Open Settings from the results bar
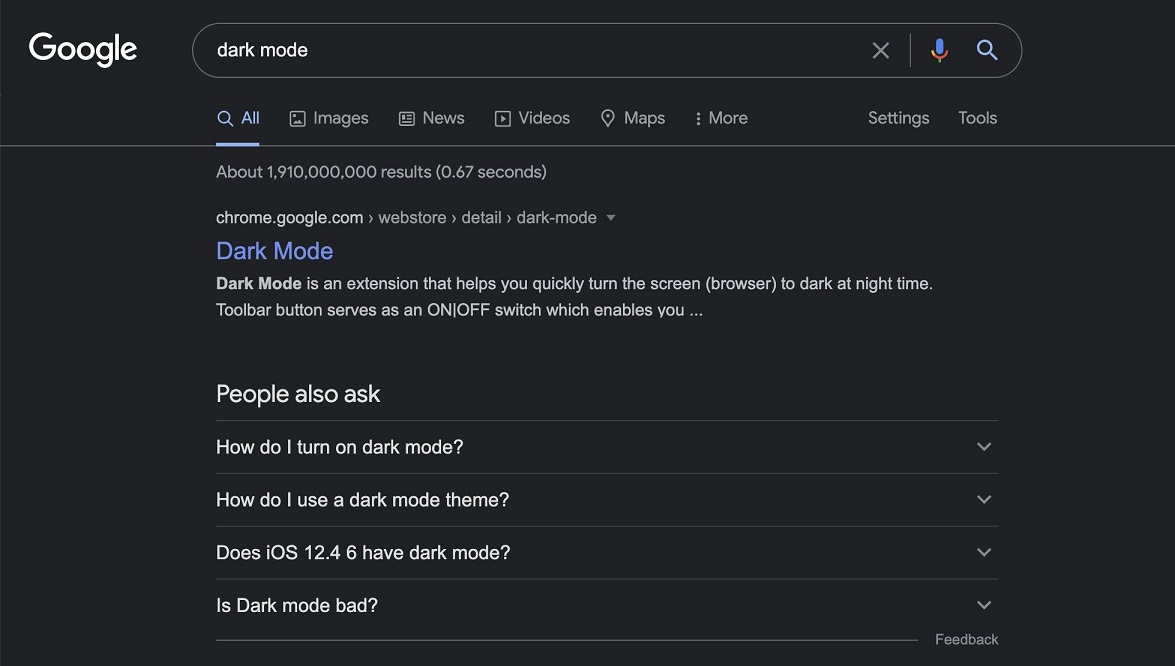This screenshot has height=666, width=1175. click(897, 117)
